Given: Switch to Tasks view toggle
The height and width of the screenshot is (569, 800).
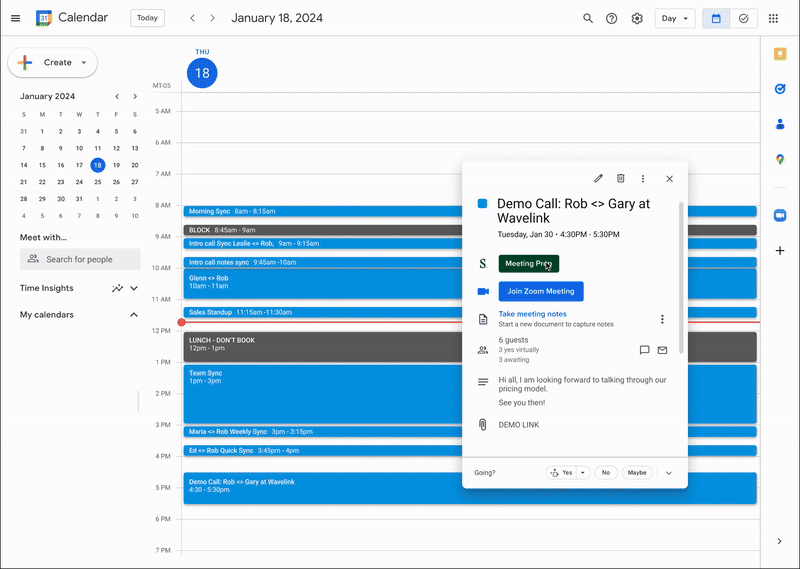Looking at the screenshot, I should pos(743,18).
